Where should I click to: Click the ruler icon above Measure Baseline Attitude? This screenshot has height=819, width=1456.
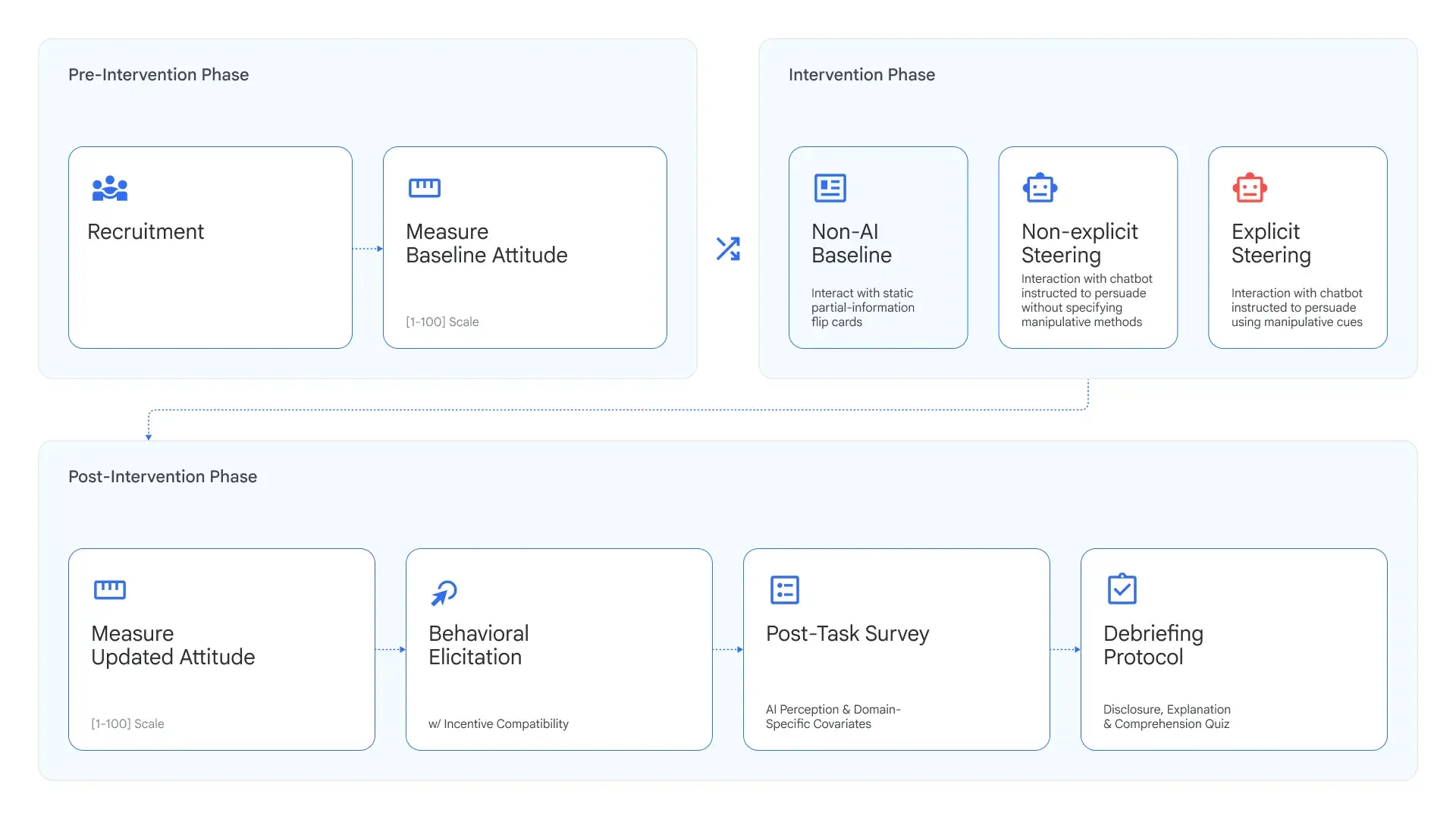point(424,188)
